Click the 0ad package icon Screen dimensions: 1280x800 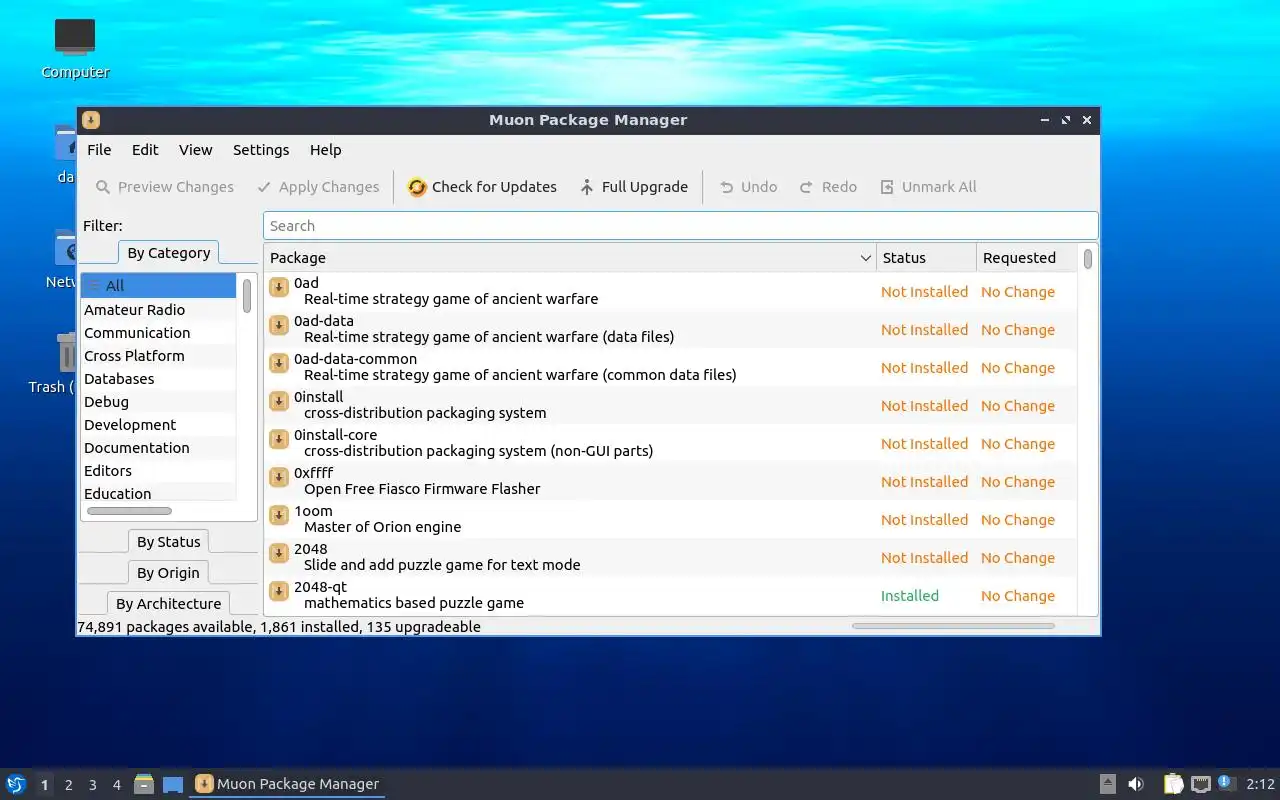pyautogui.click(x=279, y=288)
